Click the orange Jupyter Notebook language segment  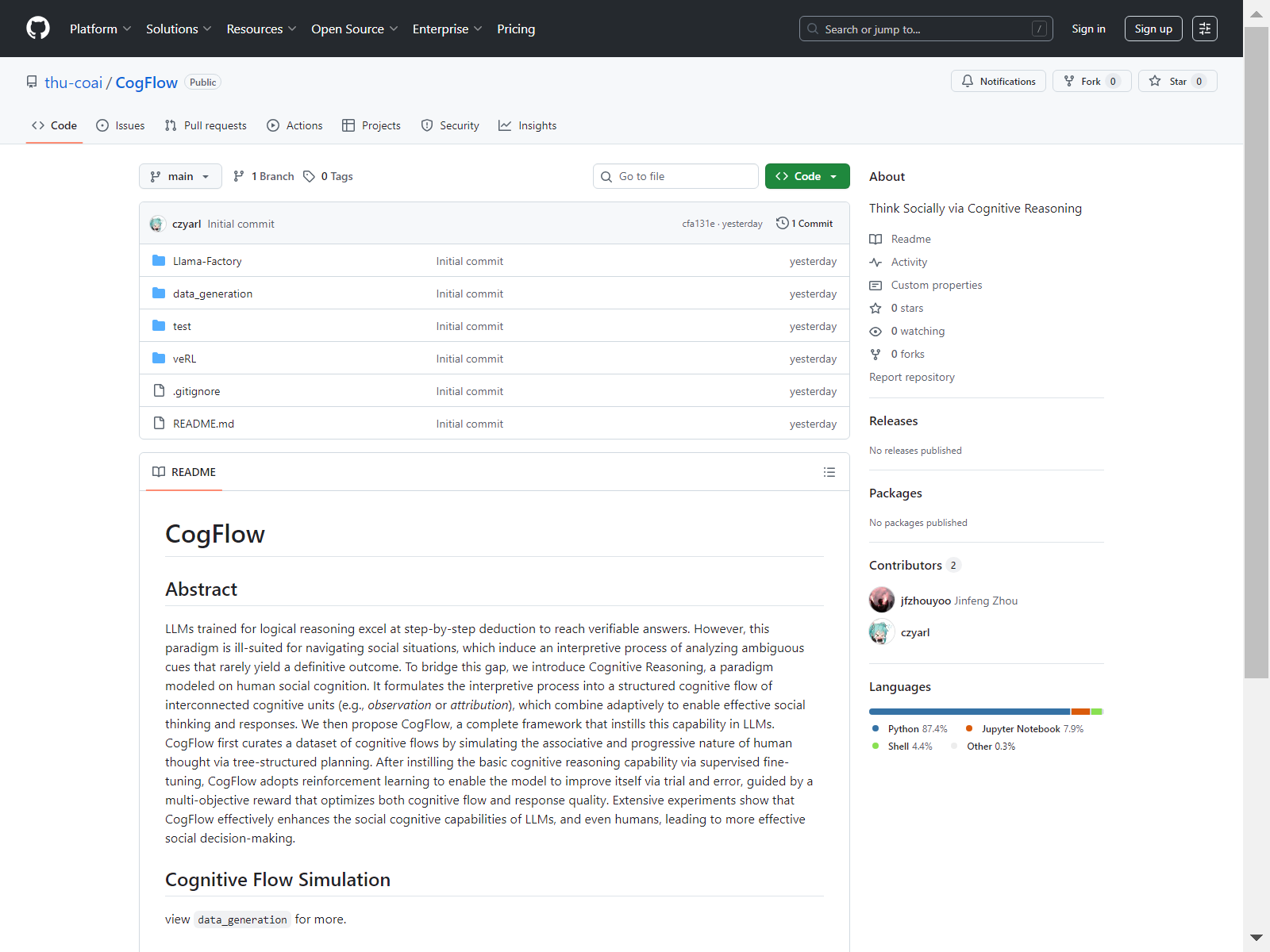(x=1080, y=712)
